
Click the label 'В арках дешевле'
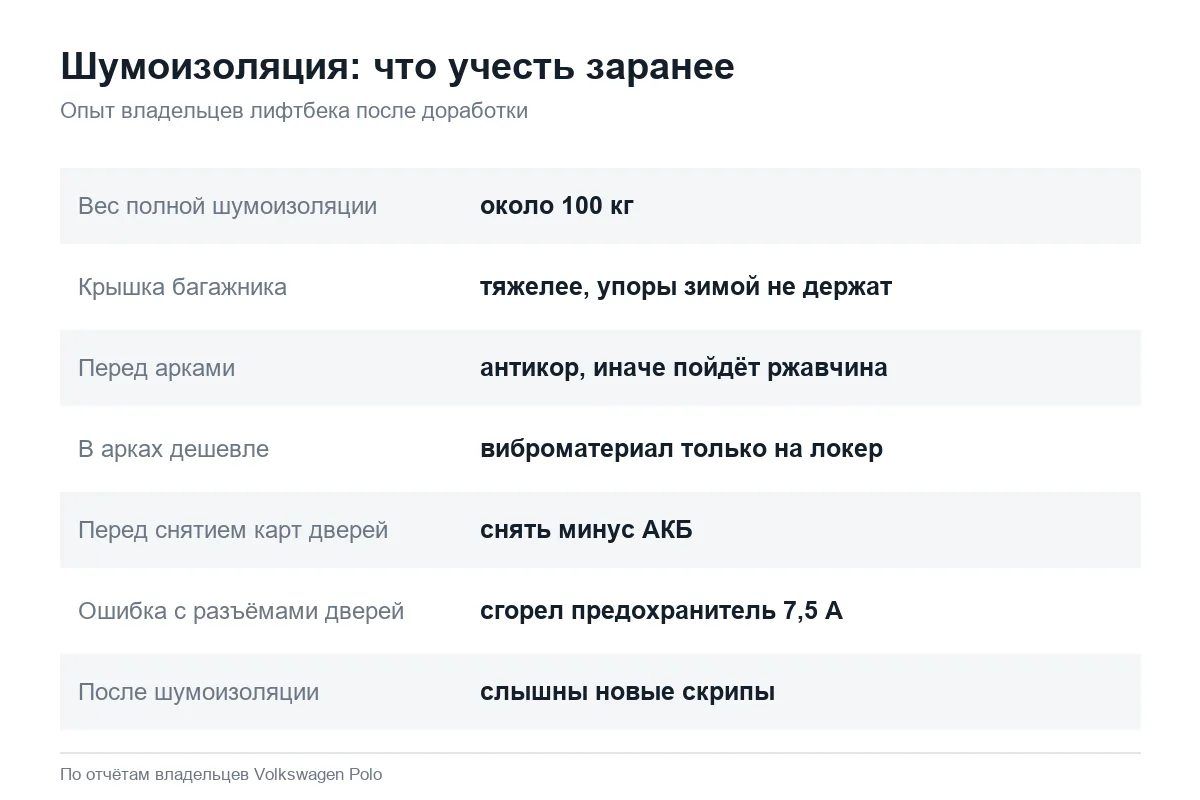tap(173, 449)
